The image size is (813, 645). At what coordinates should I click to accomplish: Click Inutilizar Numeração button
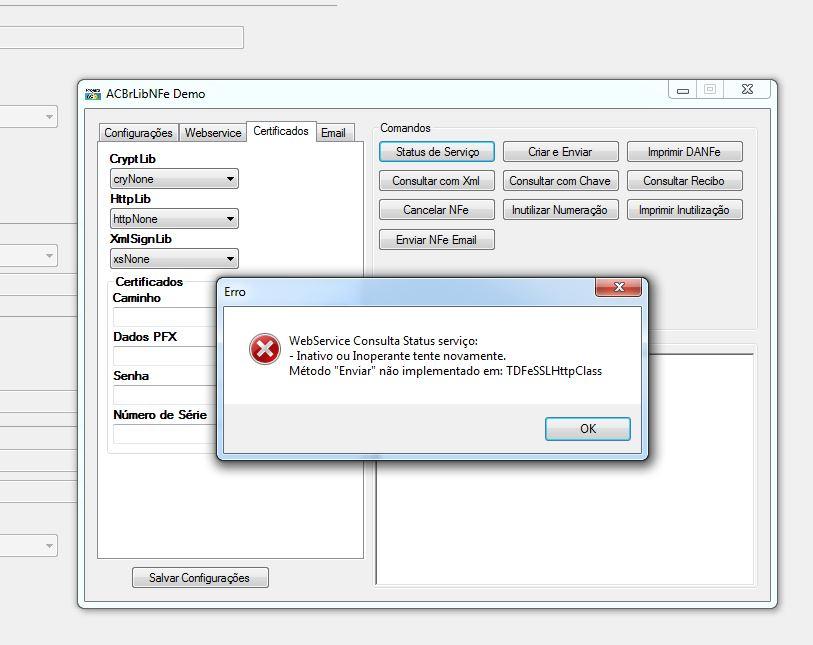(560, 210)
